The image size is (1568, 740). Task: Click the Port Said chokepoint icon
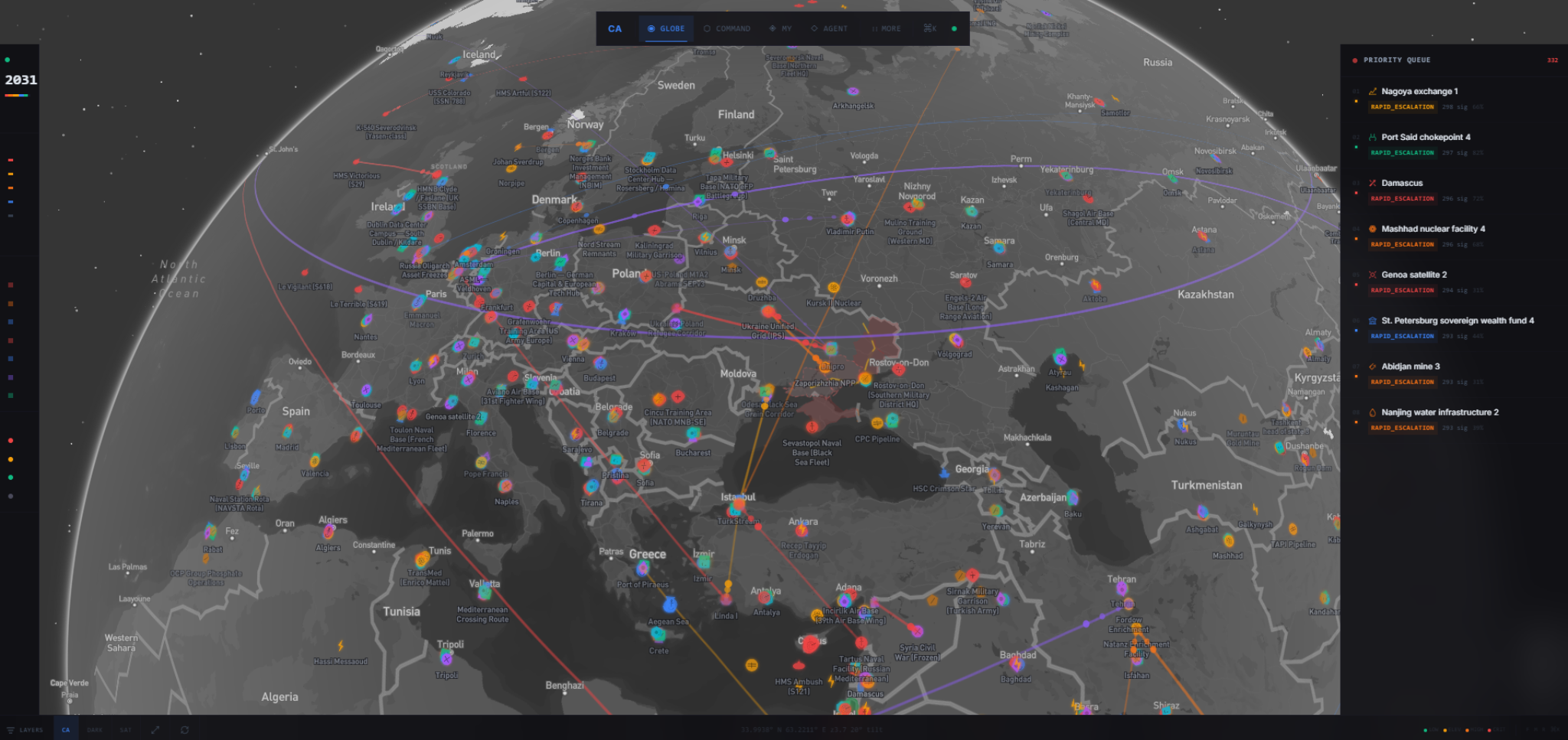tap(1373, 138)
